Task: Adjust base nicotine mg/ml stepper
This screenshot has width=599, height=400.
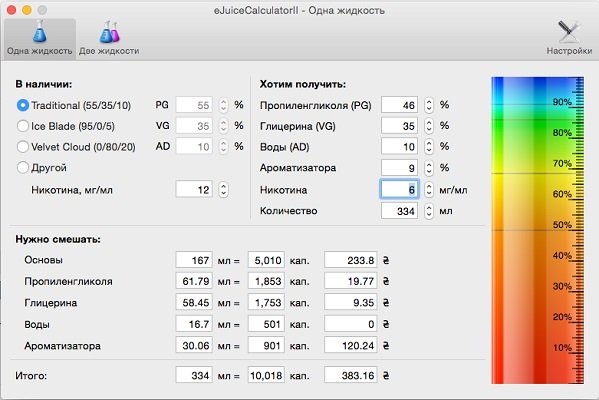Action: [223, 189]
